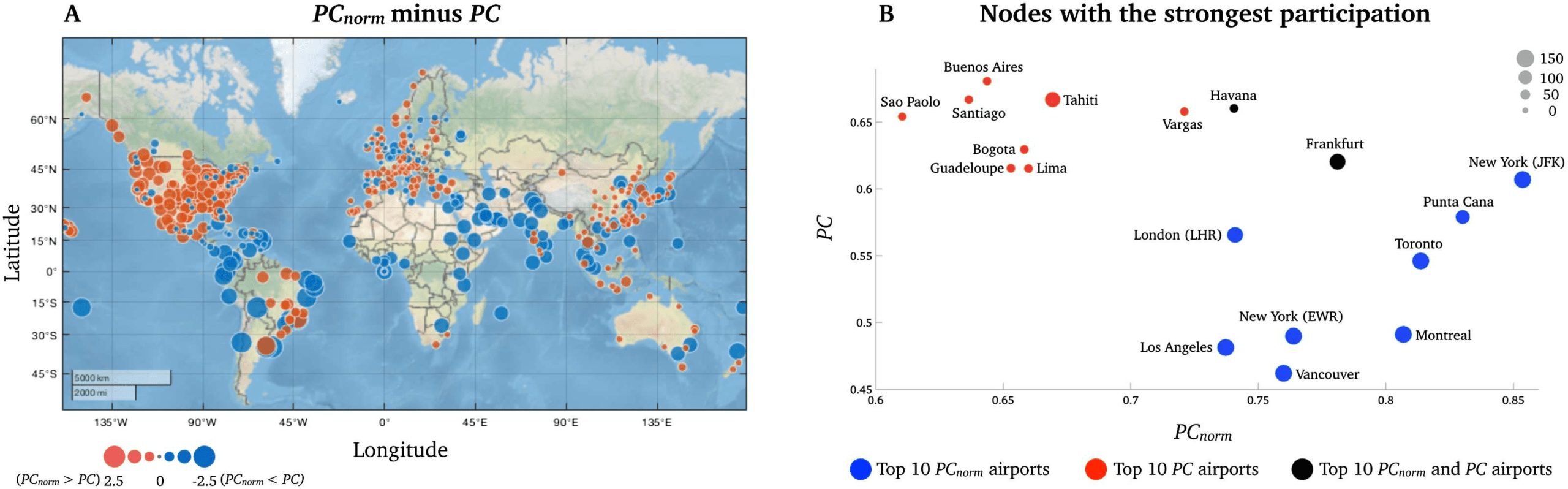Select the Toronto blue node

(1420, 261)
